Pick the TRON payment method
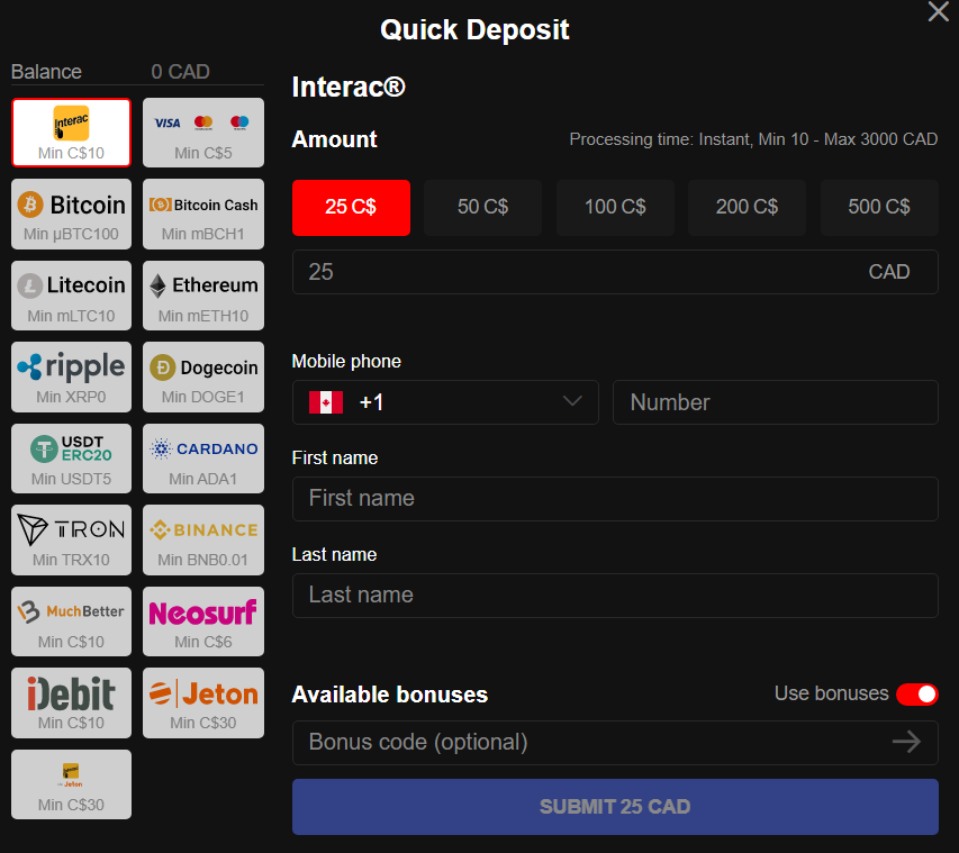The height and width of the screenshot is (853, 959). 71,540
